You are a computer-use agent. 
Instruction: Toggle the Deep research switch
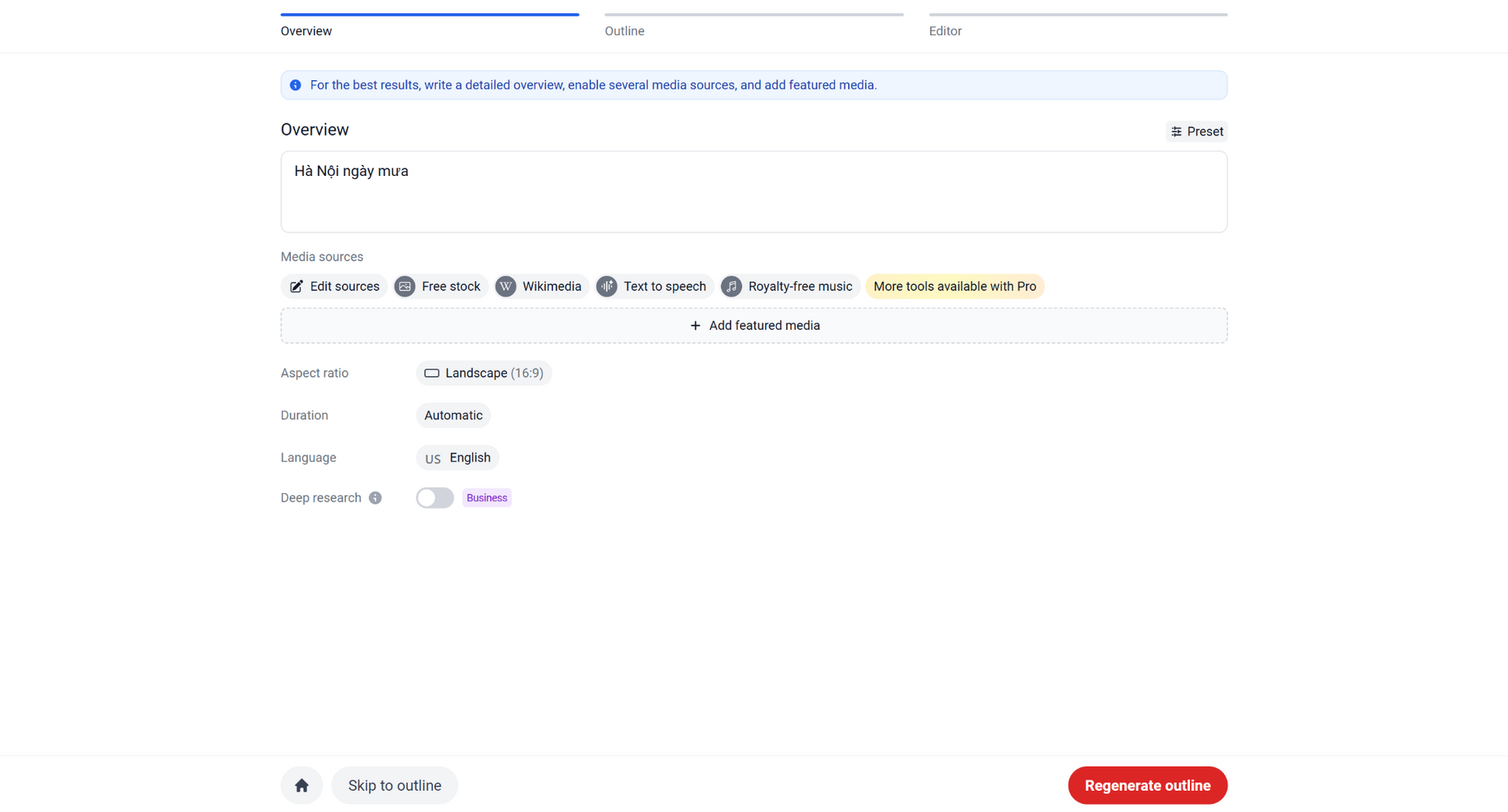pos(435,498)
